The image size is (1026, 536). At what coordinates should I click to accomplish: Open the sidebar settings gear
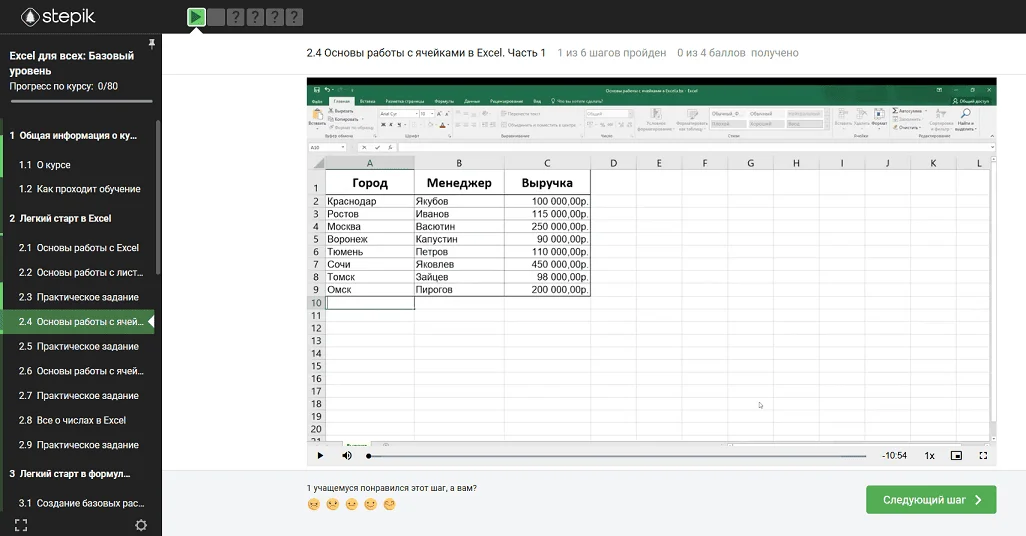click(x=141, y=524)
